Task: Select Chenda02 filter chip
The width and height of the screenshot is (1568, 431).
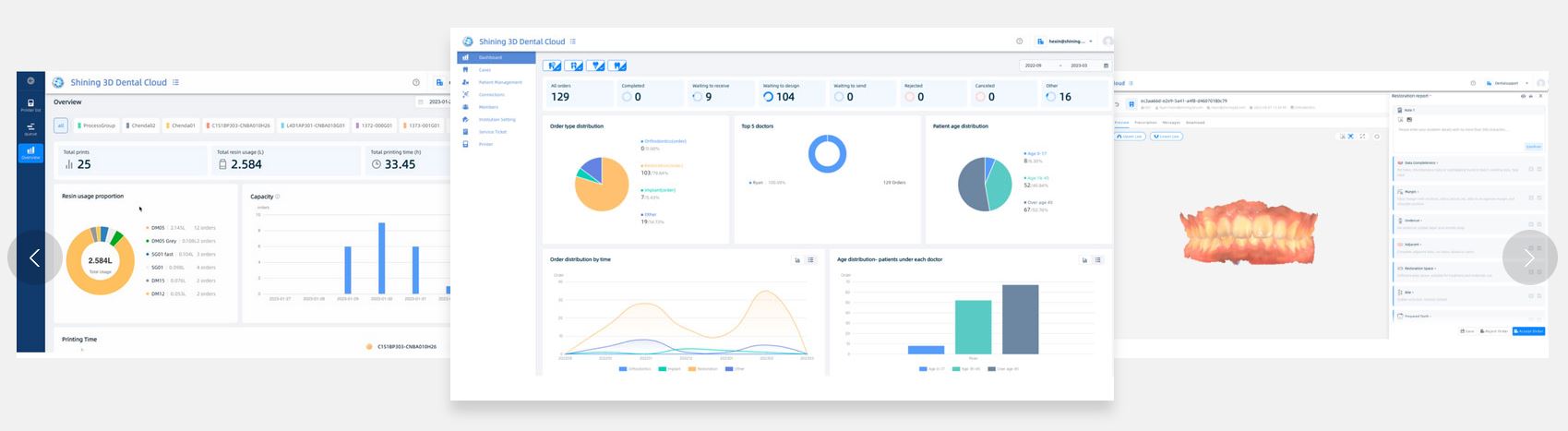Action: point(141,126)
